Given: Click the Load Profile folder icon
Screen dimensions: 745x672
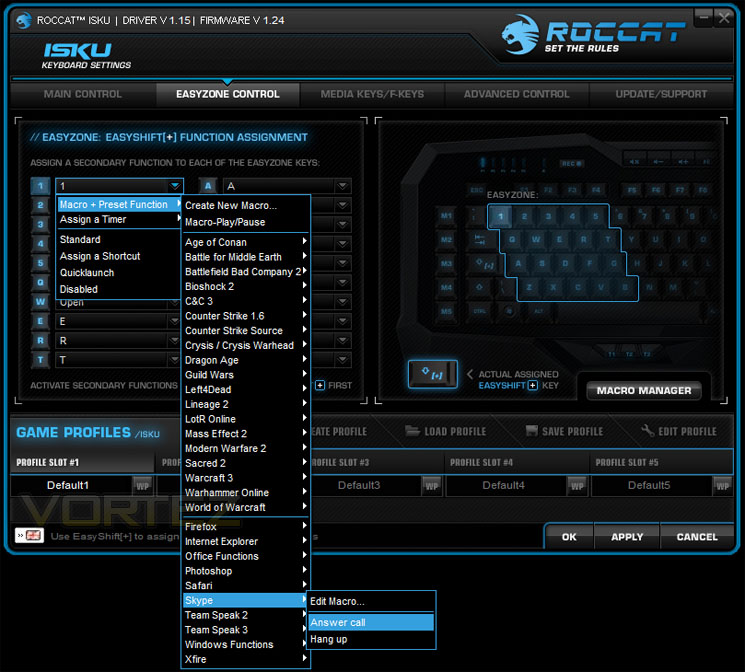Looking at the screenshot, I should (412, 431).
